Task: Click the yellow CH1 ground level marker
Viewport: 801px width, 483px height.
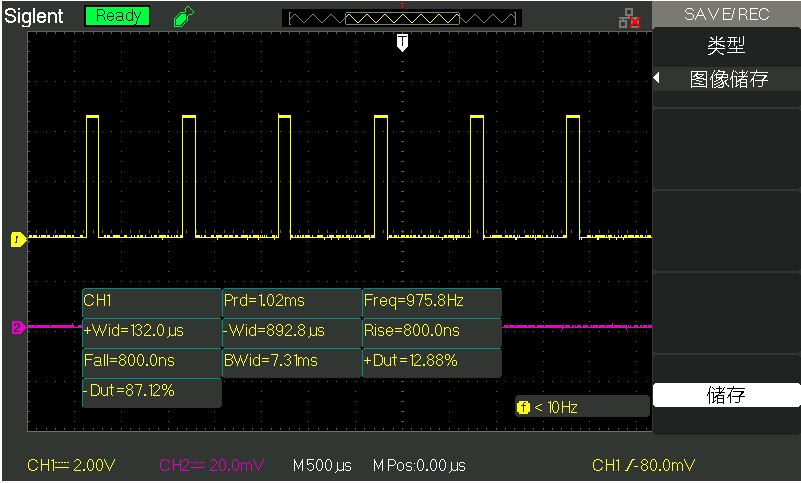Action: 18,239
